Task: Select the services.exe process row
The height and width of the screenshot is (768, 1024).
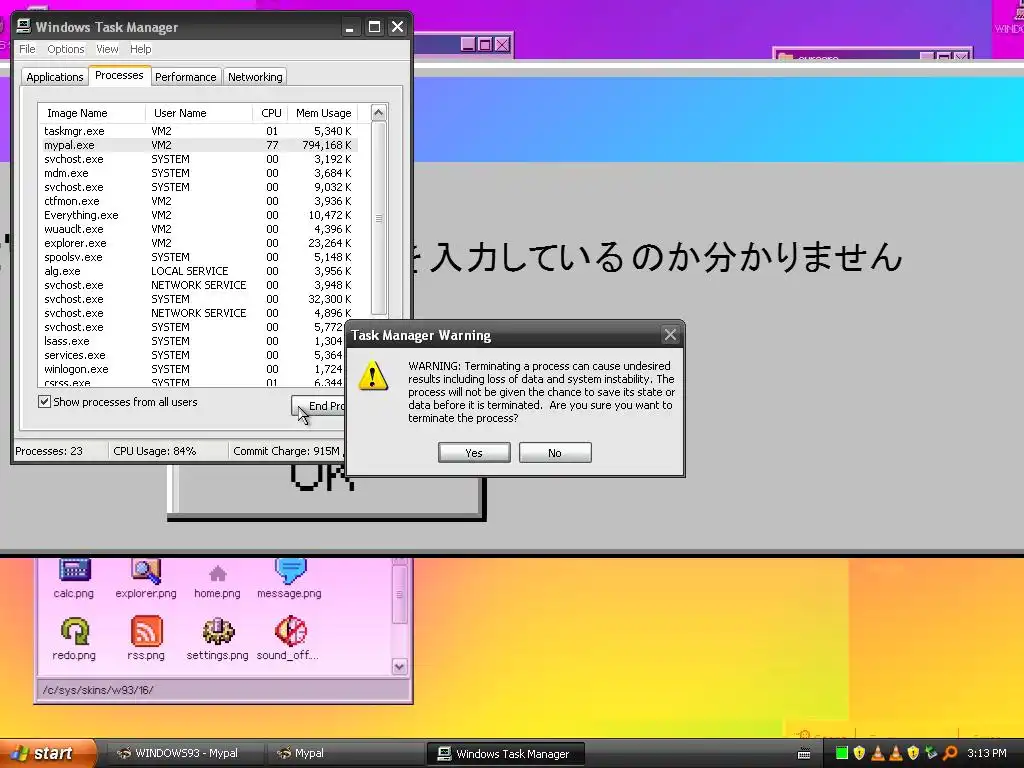Action: tap(193, 355)
